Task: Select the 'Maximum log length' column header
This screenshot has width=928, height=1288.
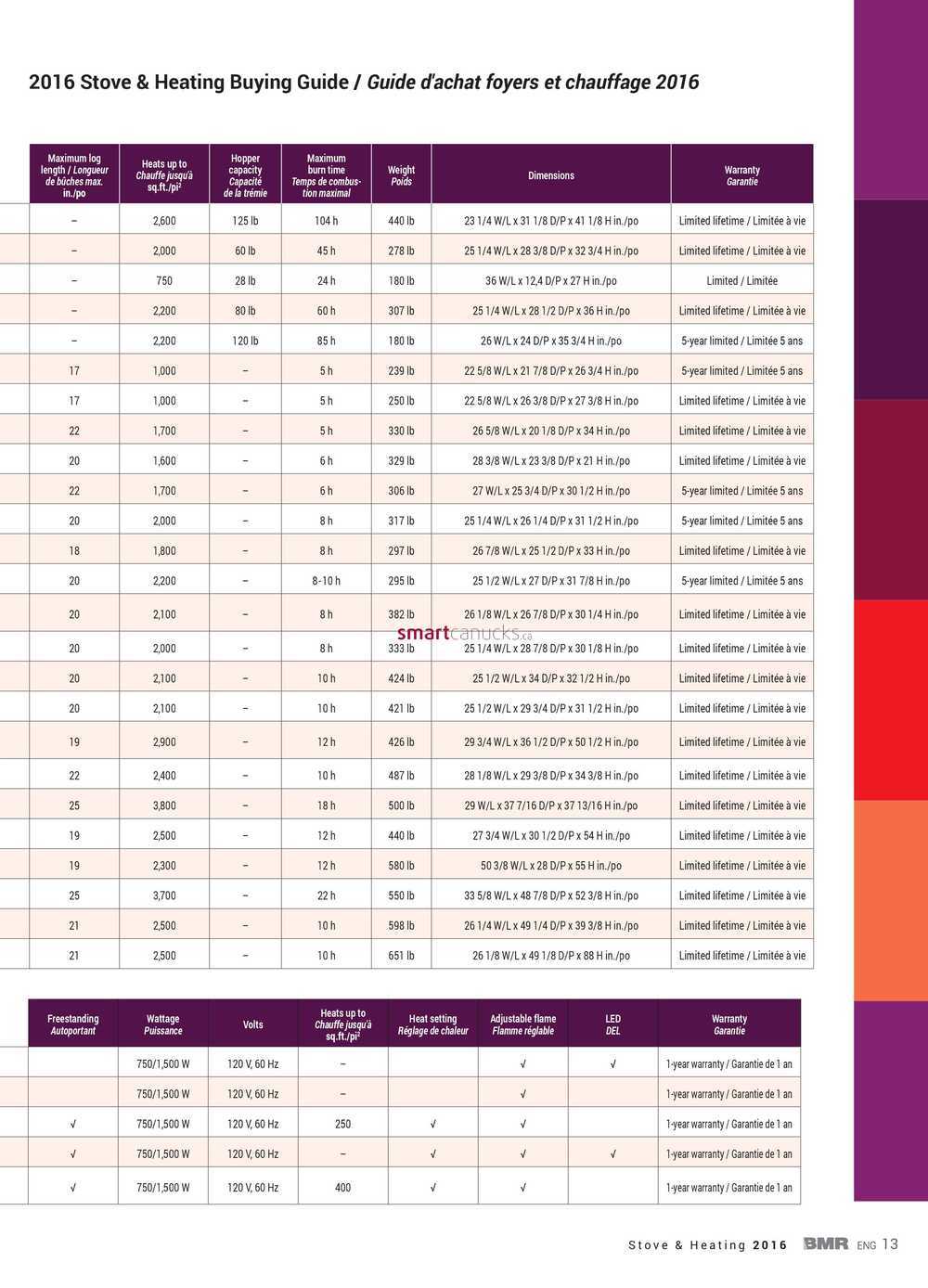Action: (x=74, y=175)
